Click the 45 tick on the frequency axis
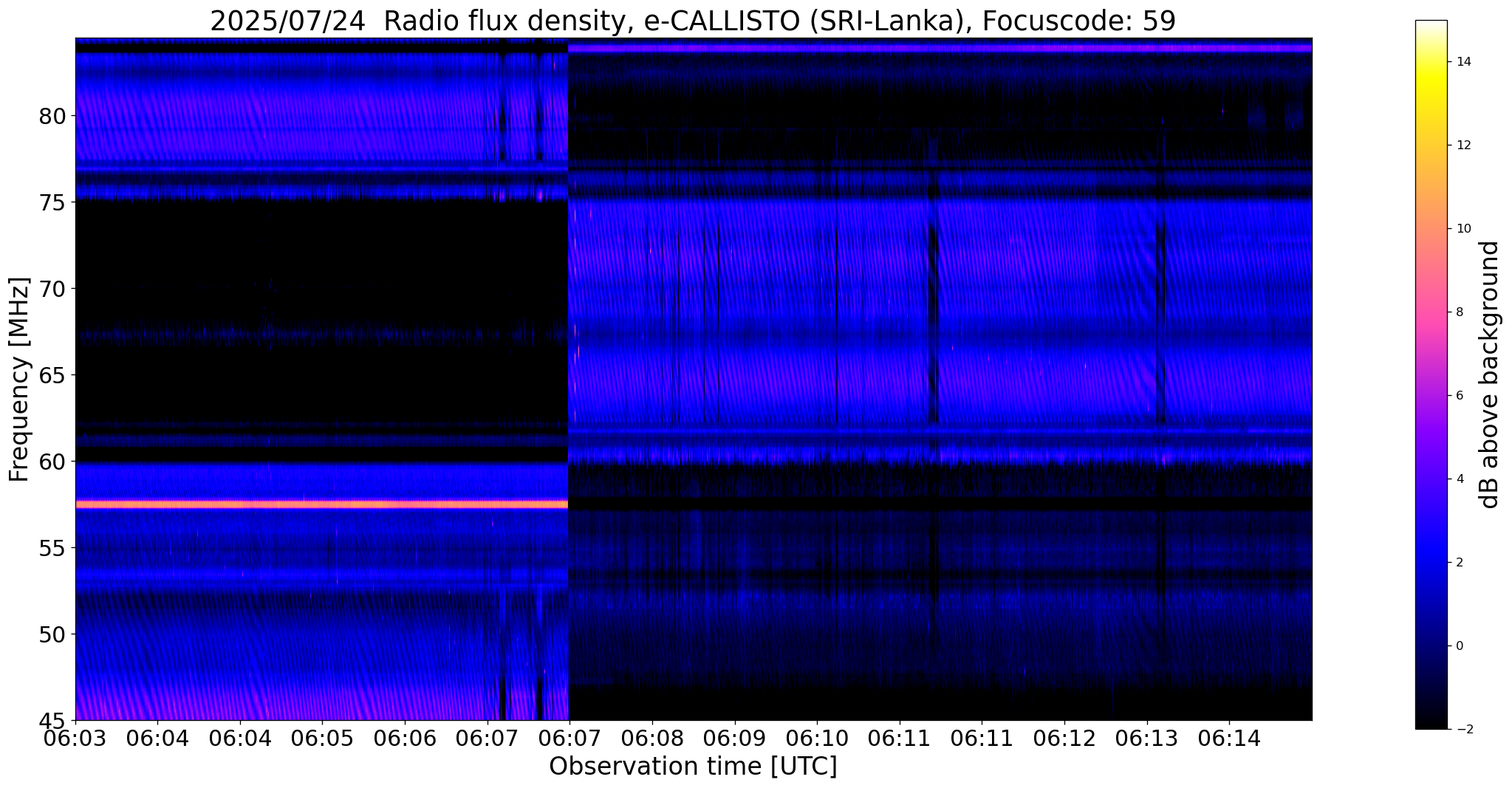This screenshot has width=1512, height=788. 52,720
